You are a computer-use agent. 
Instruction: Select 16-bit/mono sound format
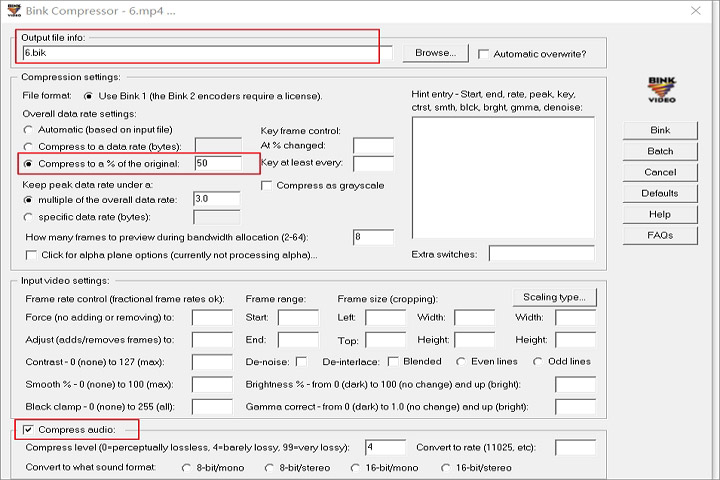pyautogui.click(x=355, y=468)
